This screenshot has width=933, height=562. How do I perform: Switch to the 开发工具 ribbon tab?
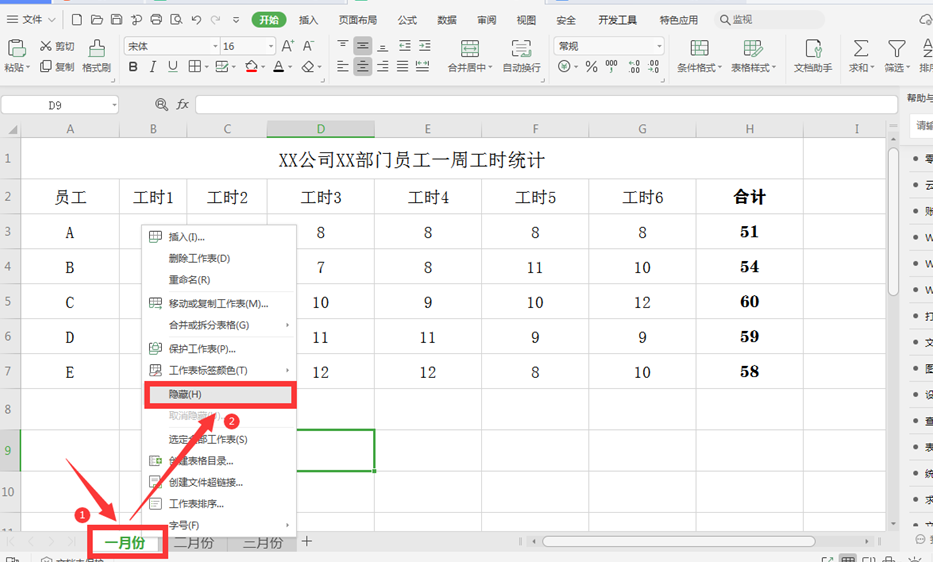(617, 20)
